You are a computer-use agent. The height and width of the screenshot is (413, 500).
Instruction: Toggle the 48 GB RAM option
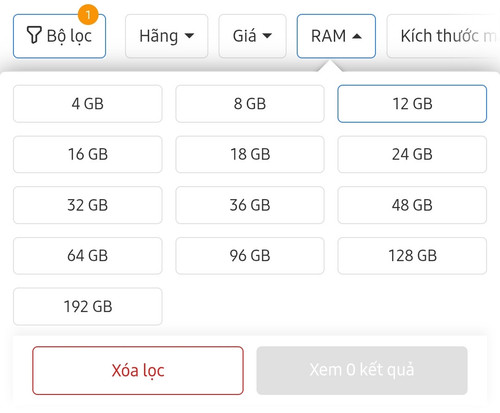click(412, 205)
